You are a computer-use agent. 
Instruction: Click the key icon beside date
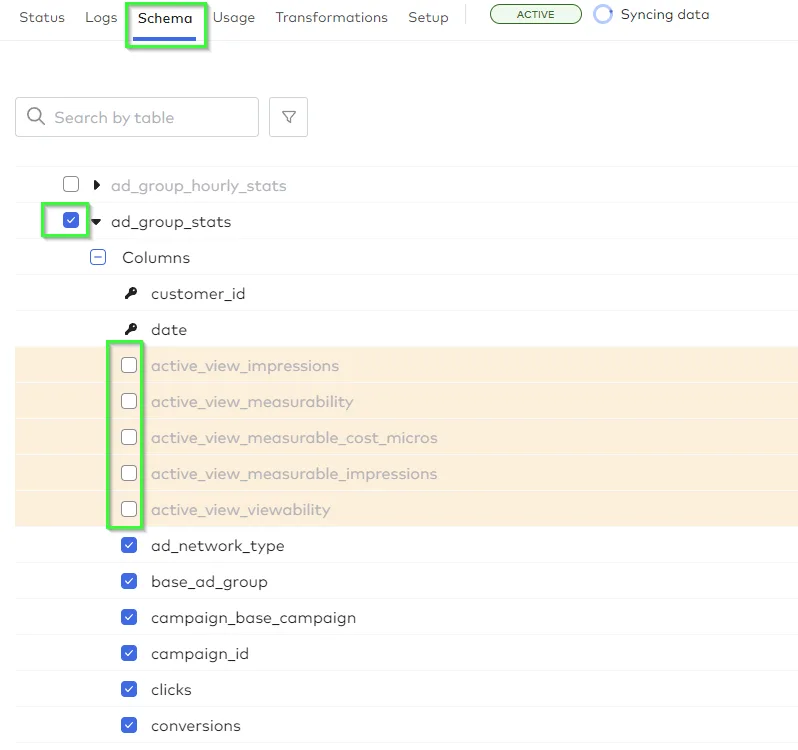click(x=130, y=330)
